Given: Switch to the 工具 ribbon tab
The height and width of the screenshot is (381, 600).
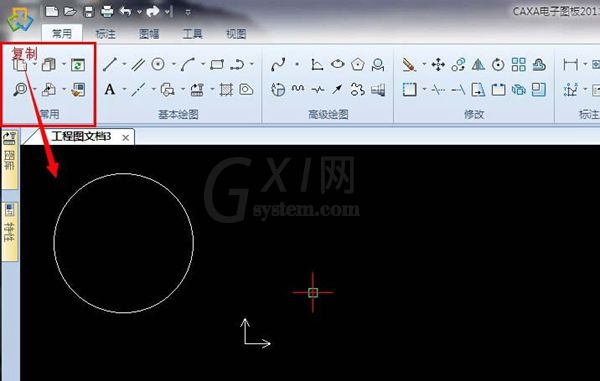Looking at the screenshot, I should 192,34.
